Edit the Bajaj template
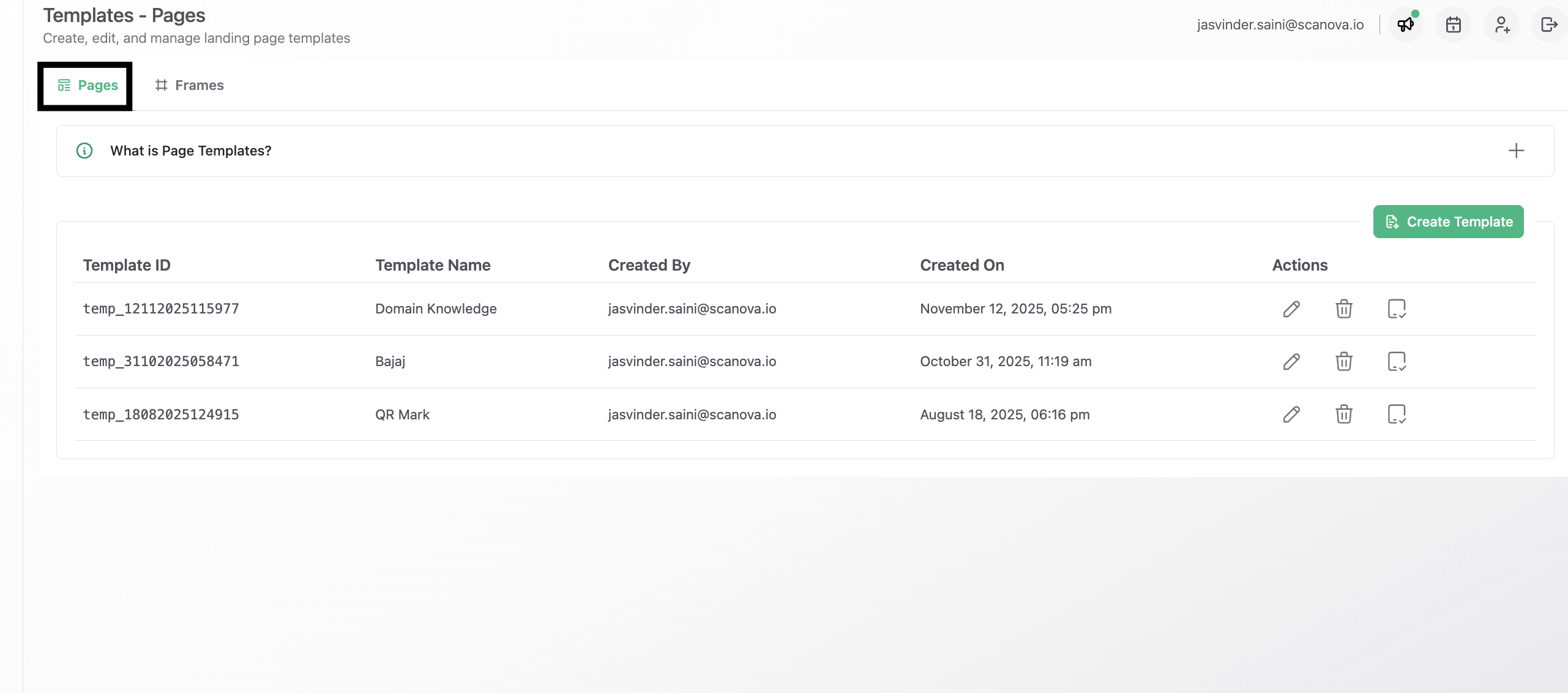This screenshot has height=693, width=1568. [1291, 361]
